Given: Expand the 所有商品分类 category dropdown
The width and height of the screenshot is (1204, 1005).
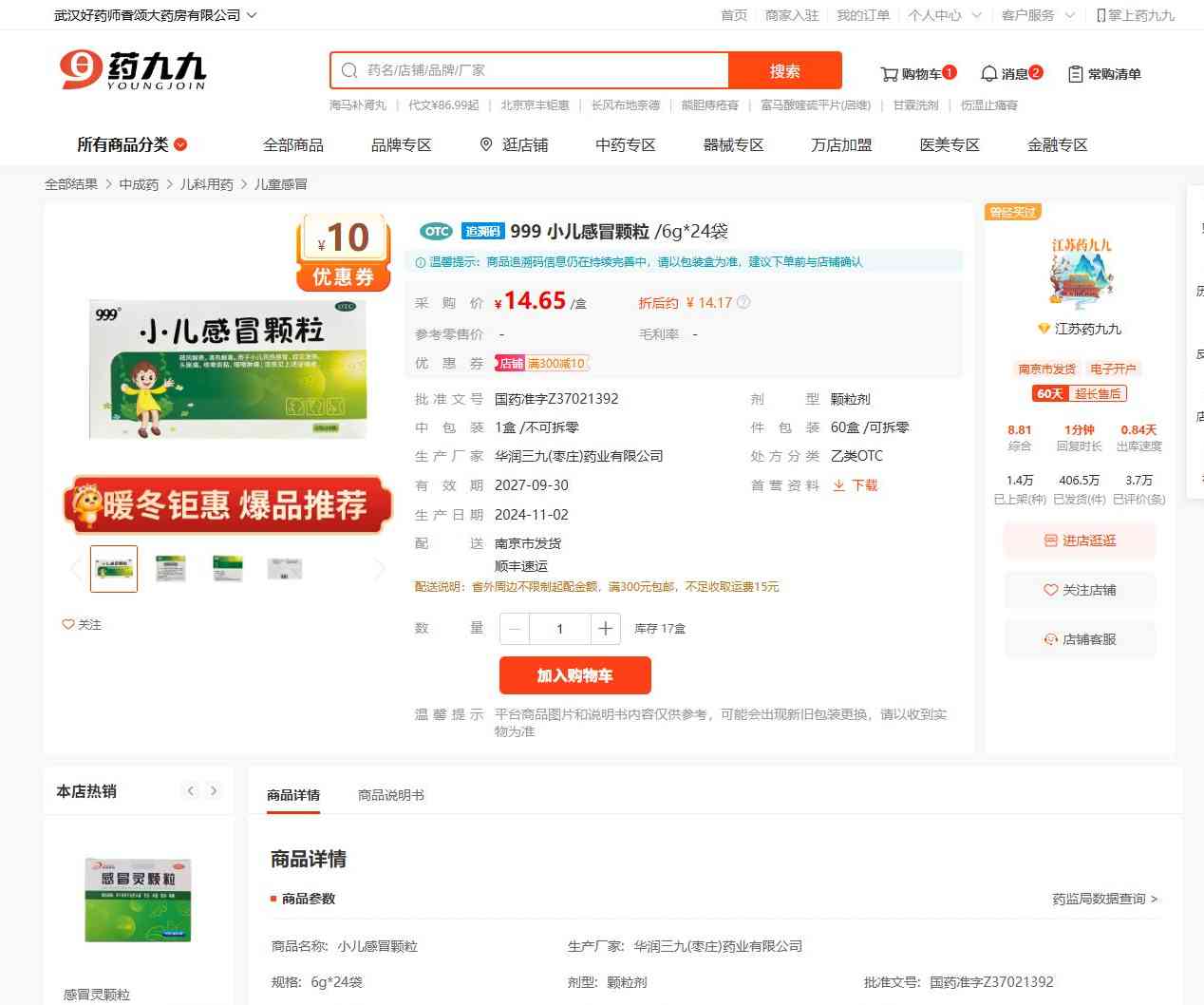Looking at the screenshot, I should click(180, 144).
